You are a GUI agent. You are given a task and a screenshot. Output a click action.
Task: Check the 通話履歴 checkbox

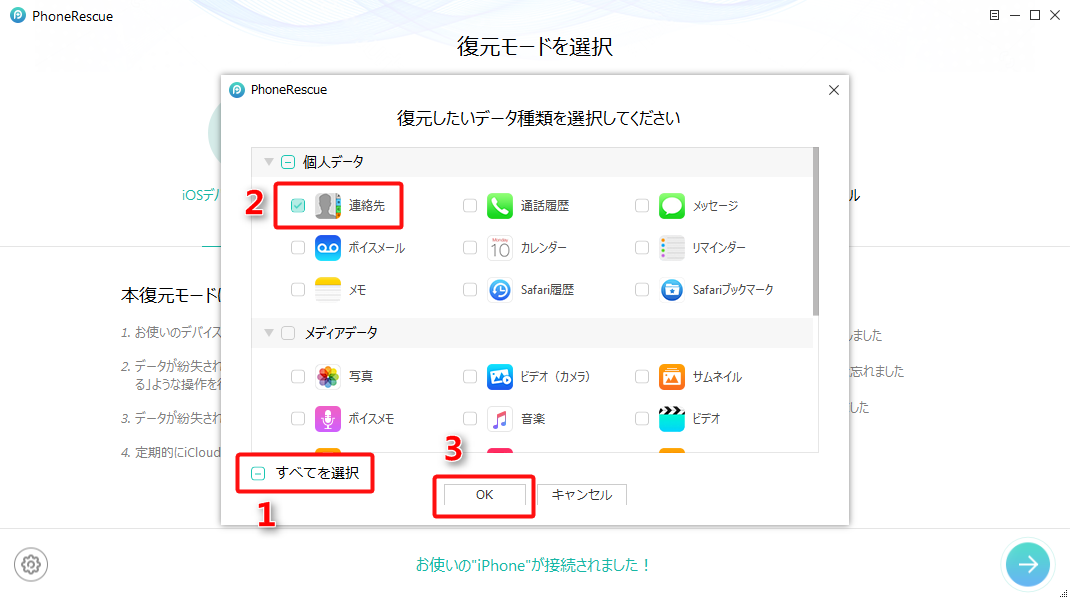[469, 205]
